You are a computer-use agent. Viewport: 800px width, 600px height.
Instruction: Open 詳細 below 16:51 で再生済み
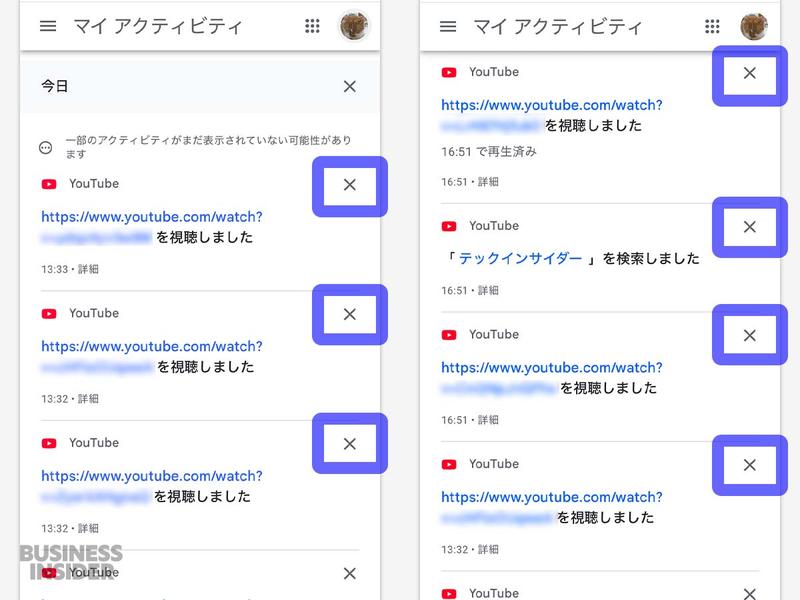click(x=488, y=182)
